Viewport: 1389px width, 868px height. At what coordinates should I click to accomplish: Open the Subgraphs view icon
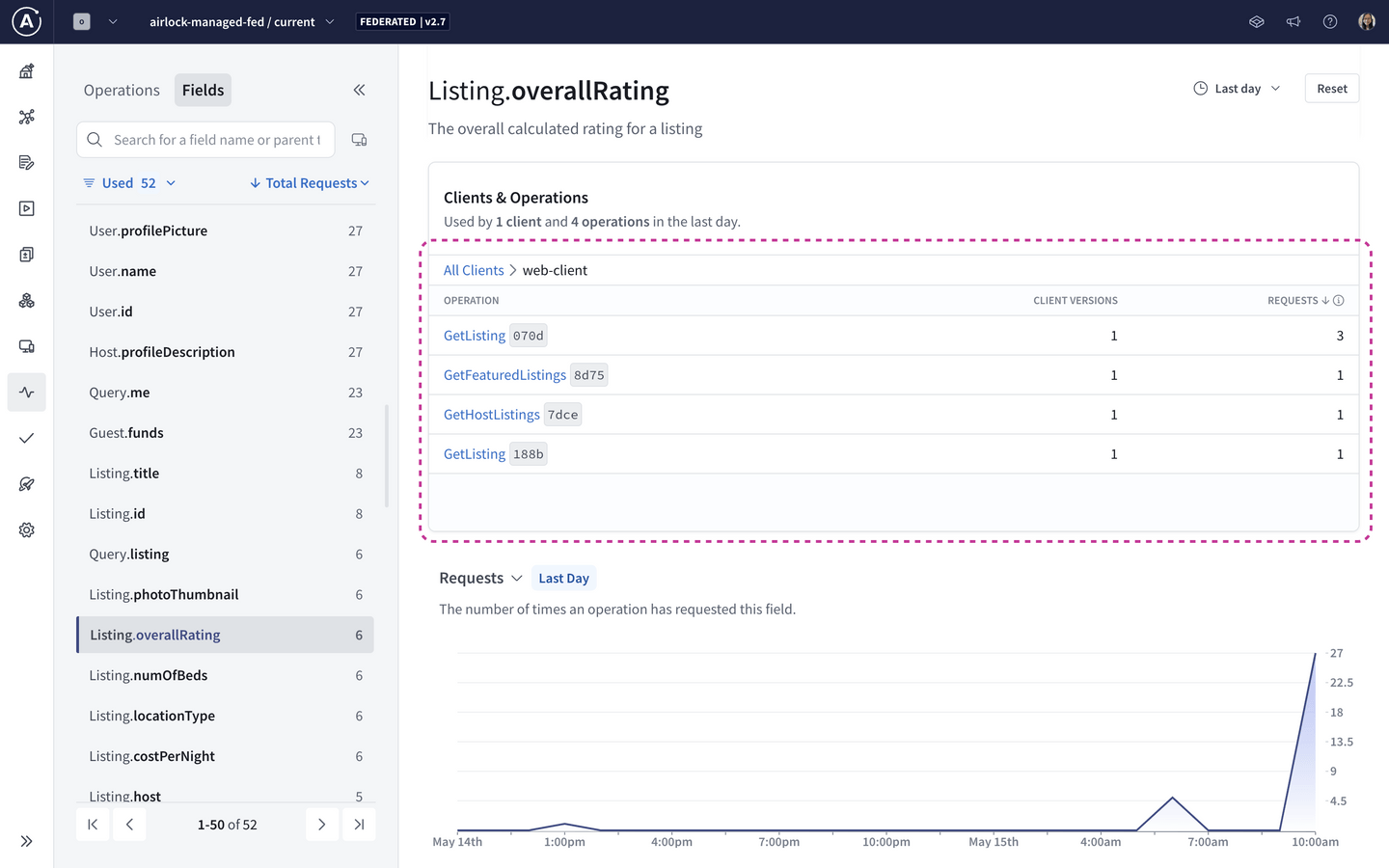(26, 300)
